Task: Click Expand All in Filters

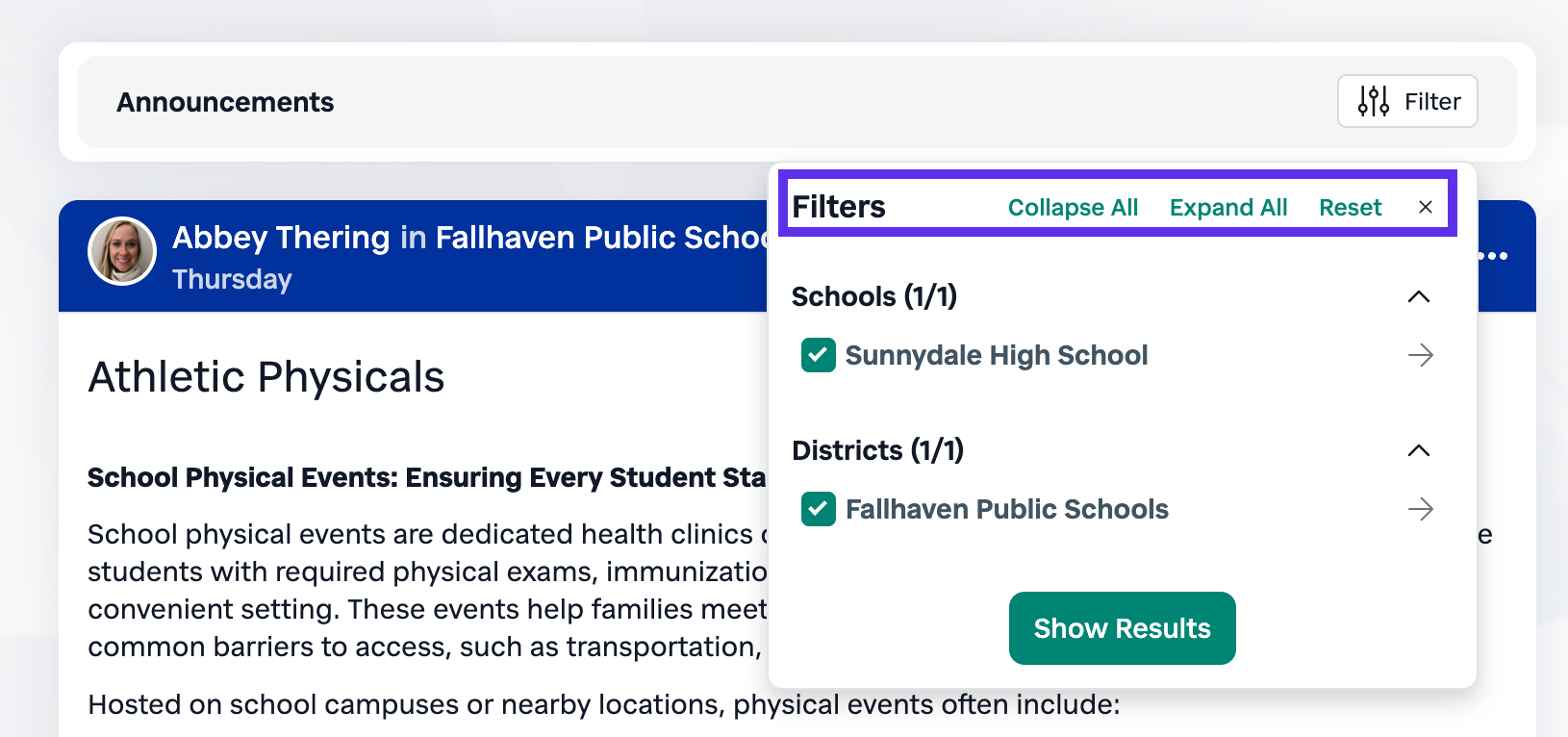Action: pyautogui.click(x=1228, y=208)
